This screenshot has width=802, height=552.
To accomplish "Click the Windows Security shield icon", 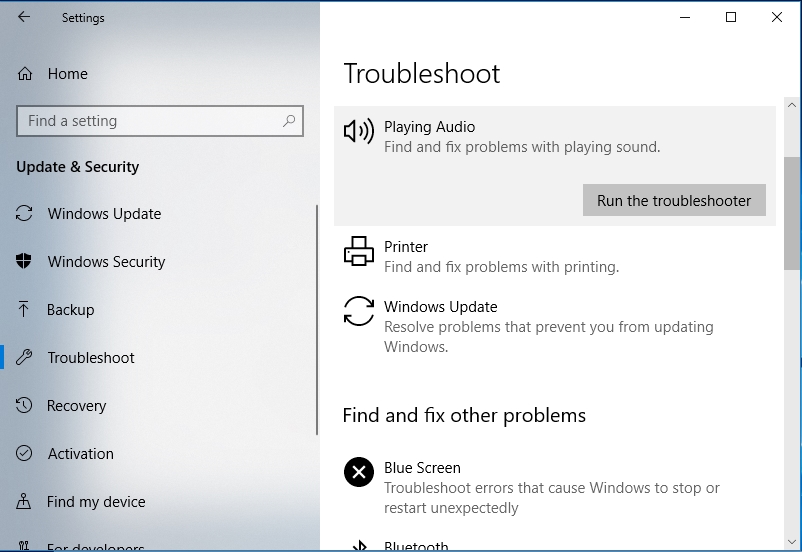I will click(25, 262).
